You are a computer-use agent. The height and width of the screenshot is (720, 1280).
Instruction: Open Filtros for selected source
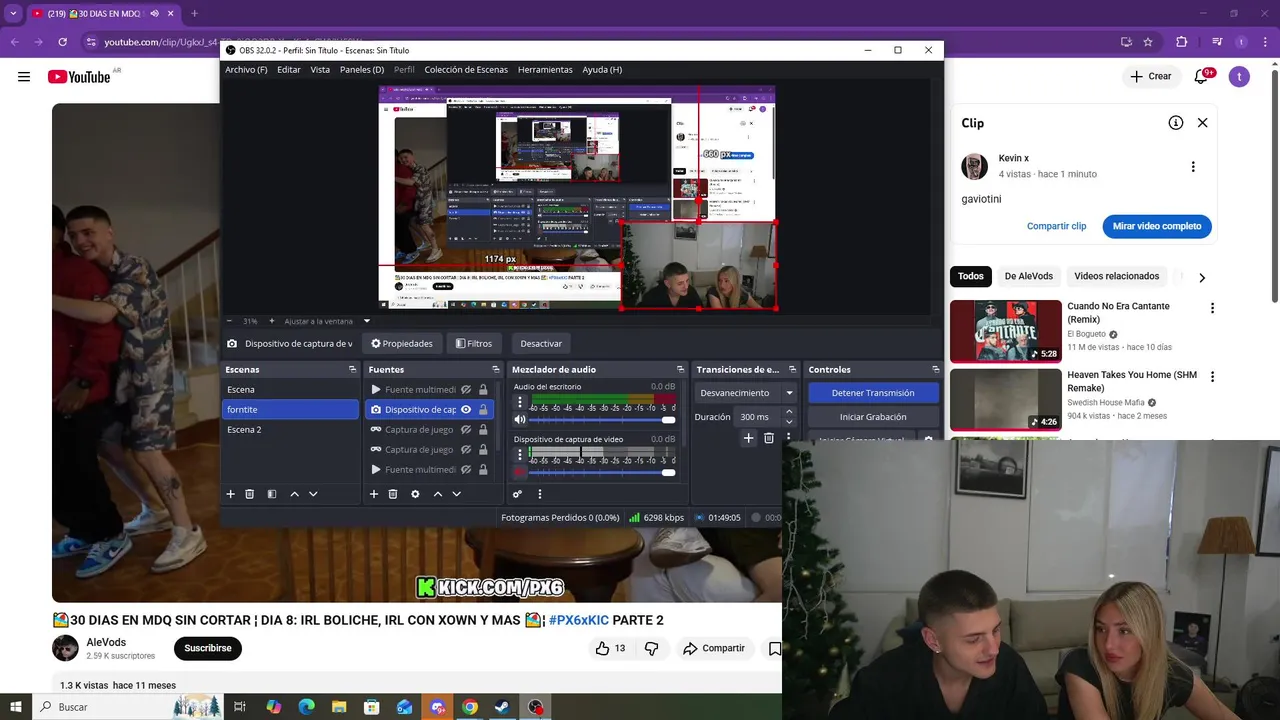(474, 343)
